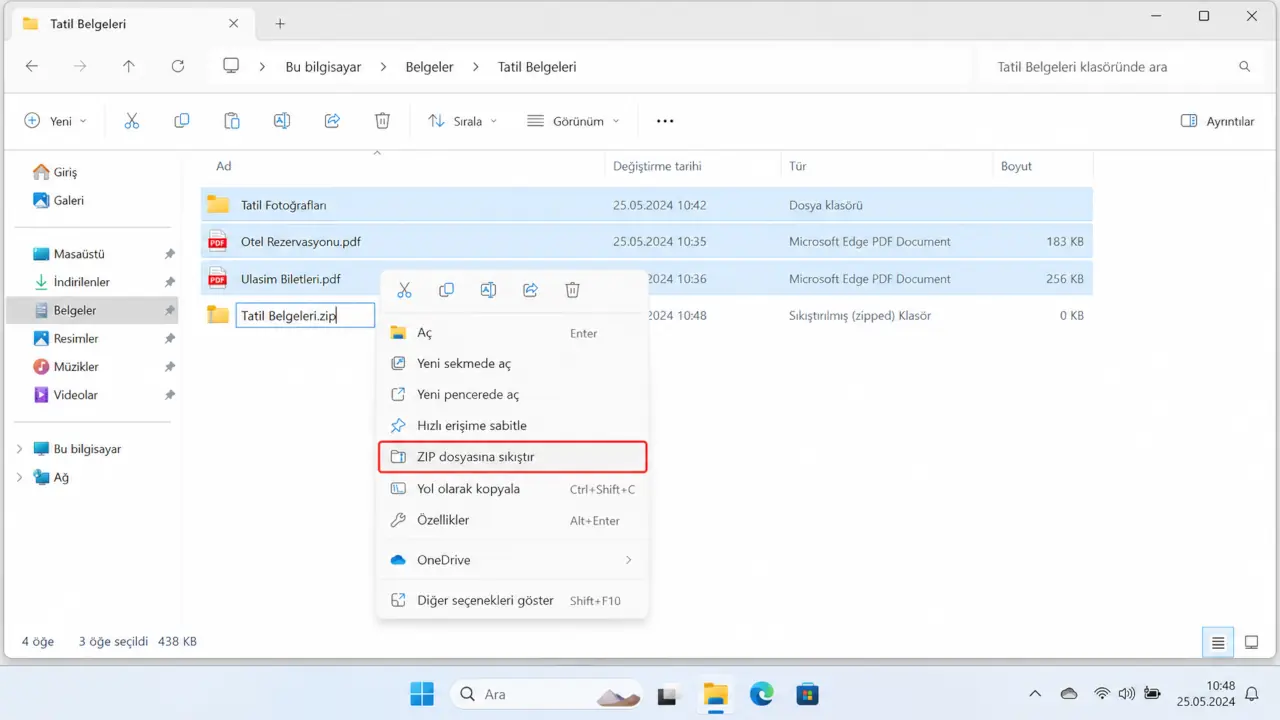Sort by the Boyut column header
1280x720 pixels.
click(1016, 166)
